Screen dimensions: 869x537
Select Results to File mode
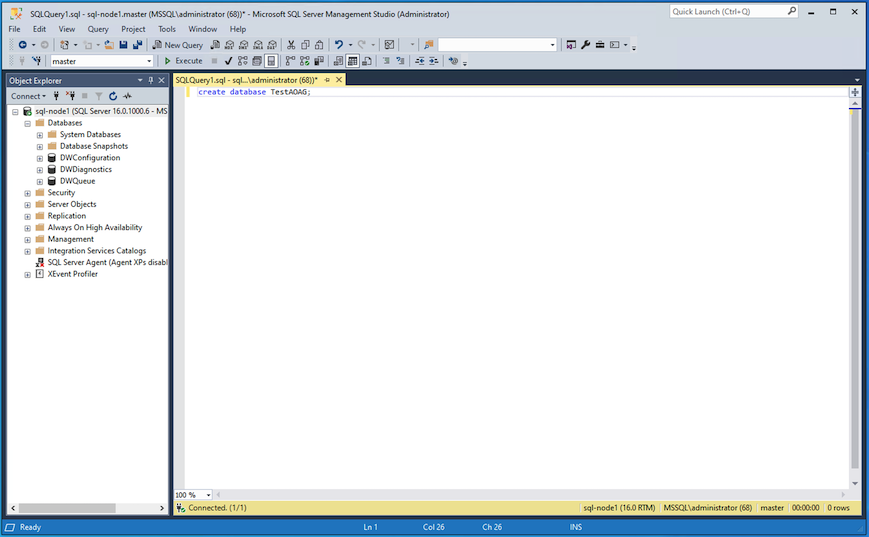click(367, 61)
